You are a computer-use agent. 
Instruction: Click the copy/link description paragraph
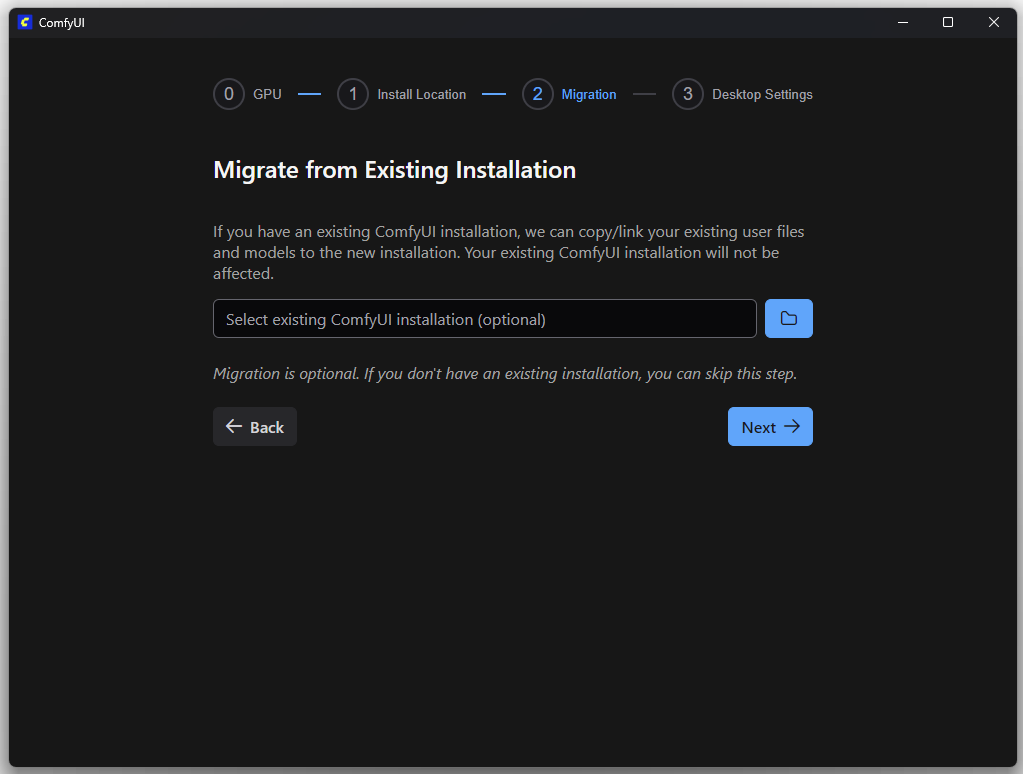point(508,252)
